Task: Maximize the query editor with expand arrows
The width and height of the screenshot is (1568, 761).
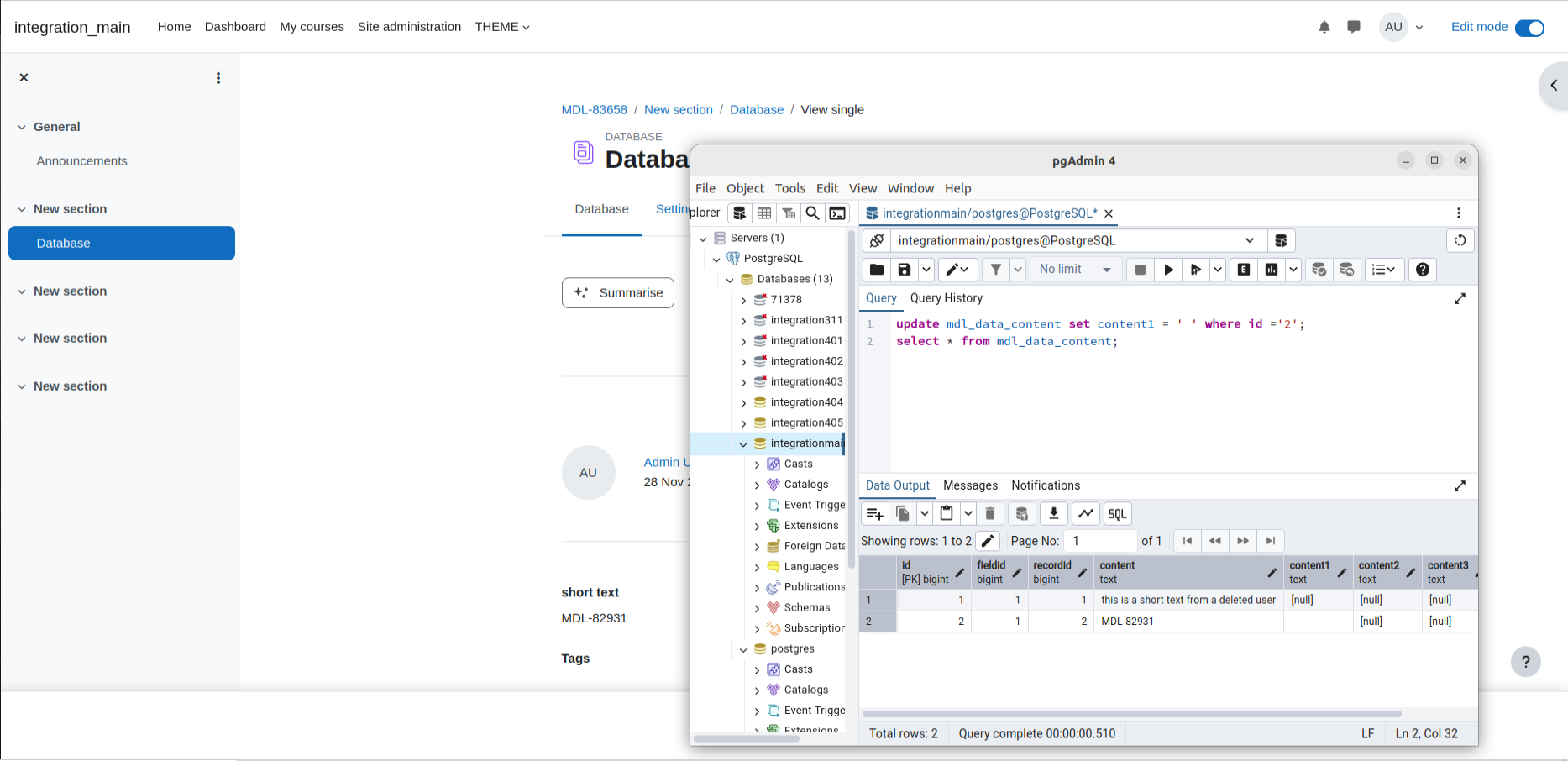Action: pyautogui.click(x=1460, y=299)
